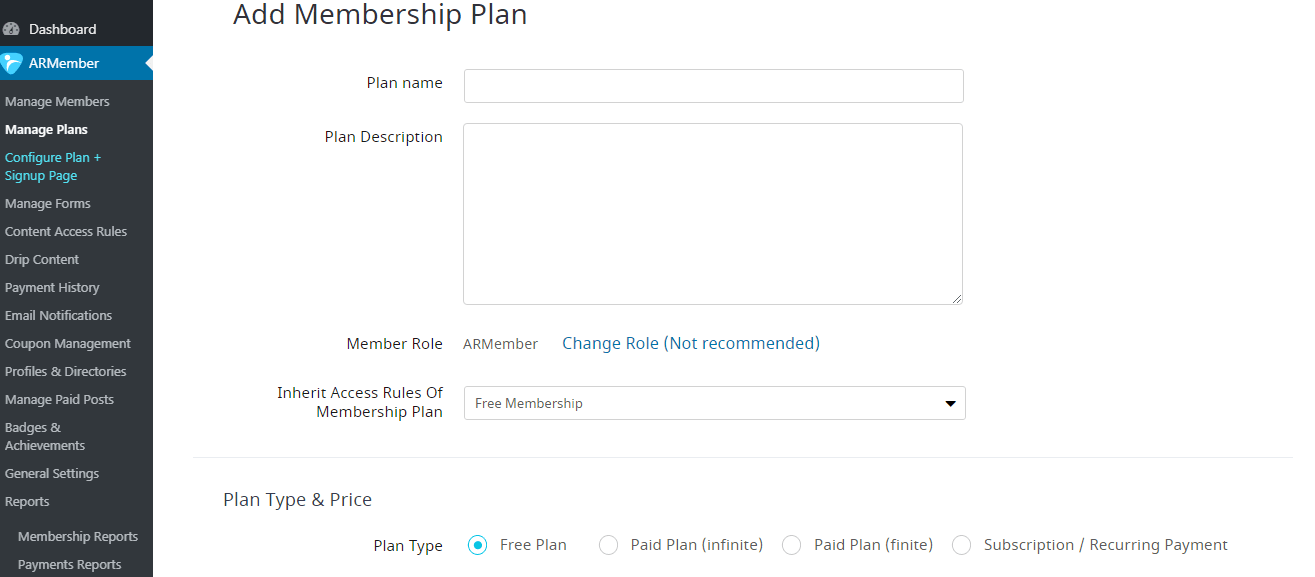Focus the Plan name text field
Viewport: 1315px width, 577px height.
pyautogui.click(x=714, y=86)
